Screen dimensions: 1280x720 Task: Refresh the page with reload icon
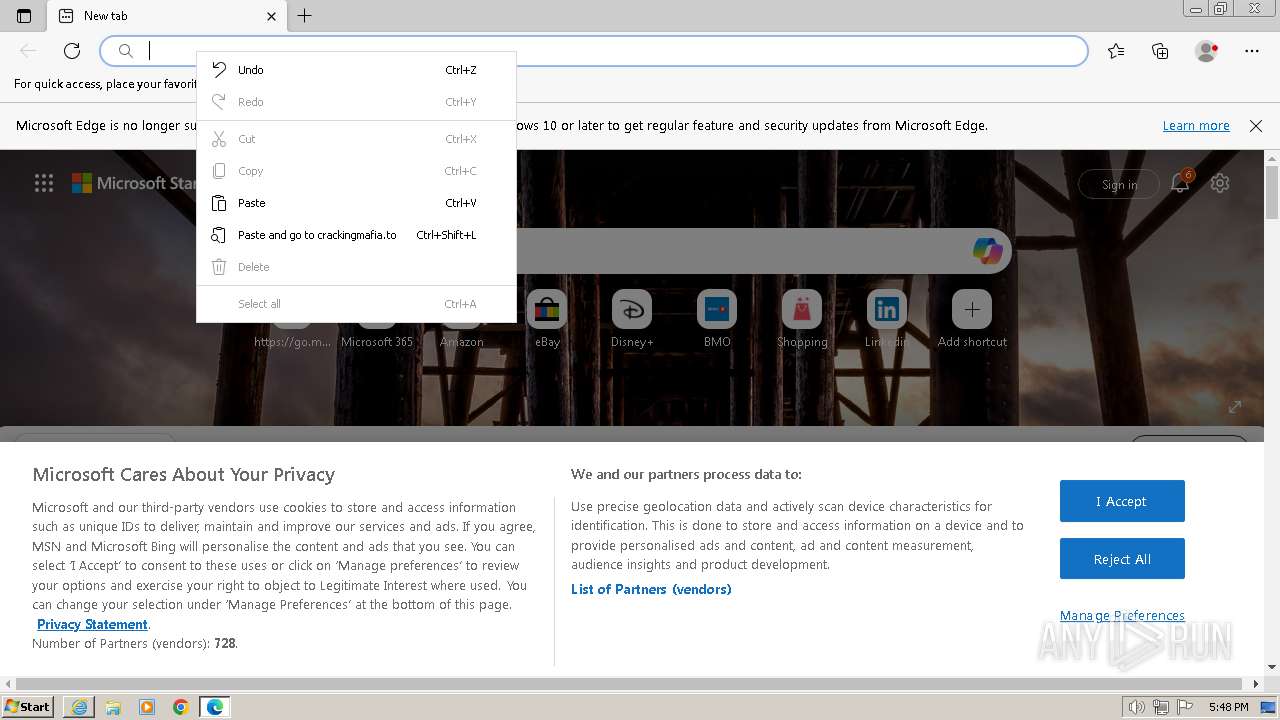click(x=72, y=51)
